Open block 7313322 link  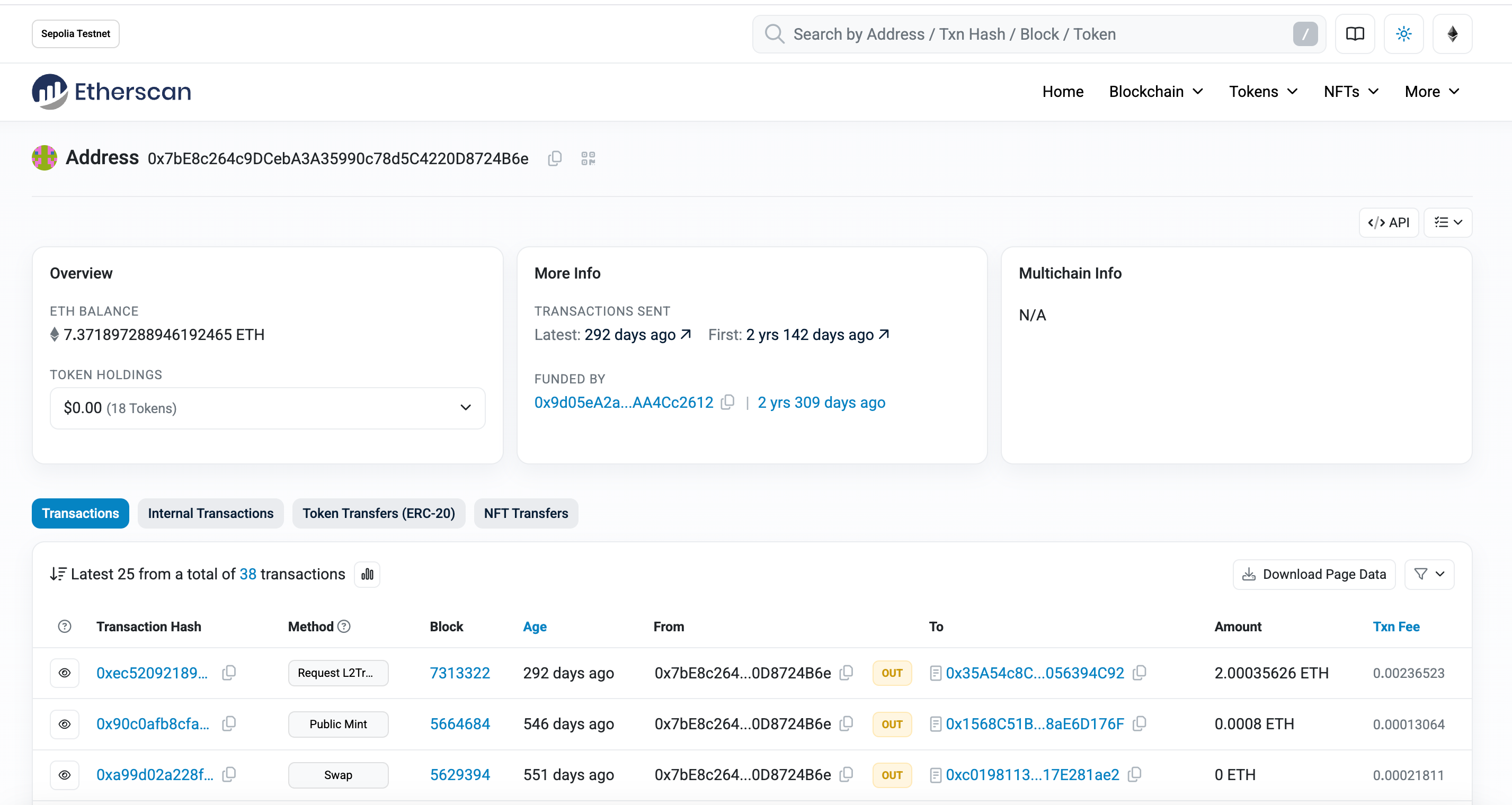click(x=460, y=673)
